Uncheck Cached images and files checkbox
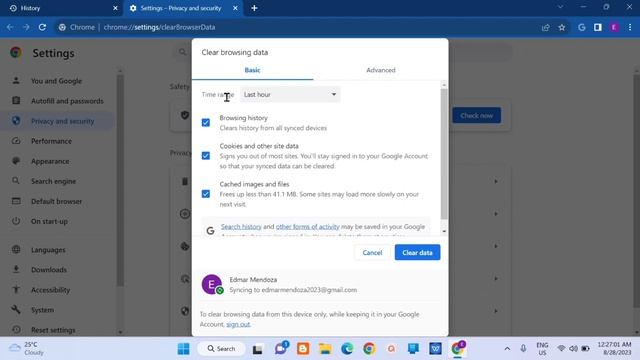The height and width of the screenshot is (360, 640). coord(206,194)
